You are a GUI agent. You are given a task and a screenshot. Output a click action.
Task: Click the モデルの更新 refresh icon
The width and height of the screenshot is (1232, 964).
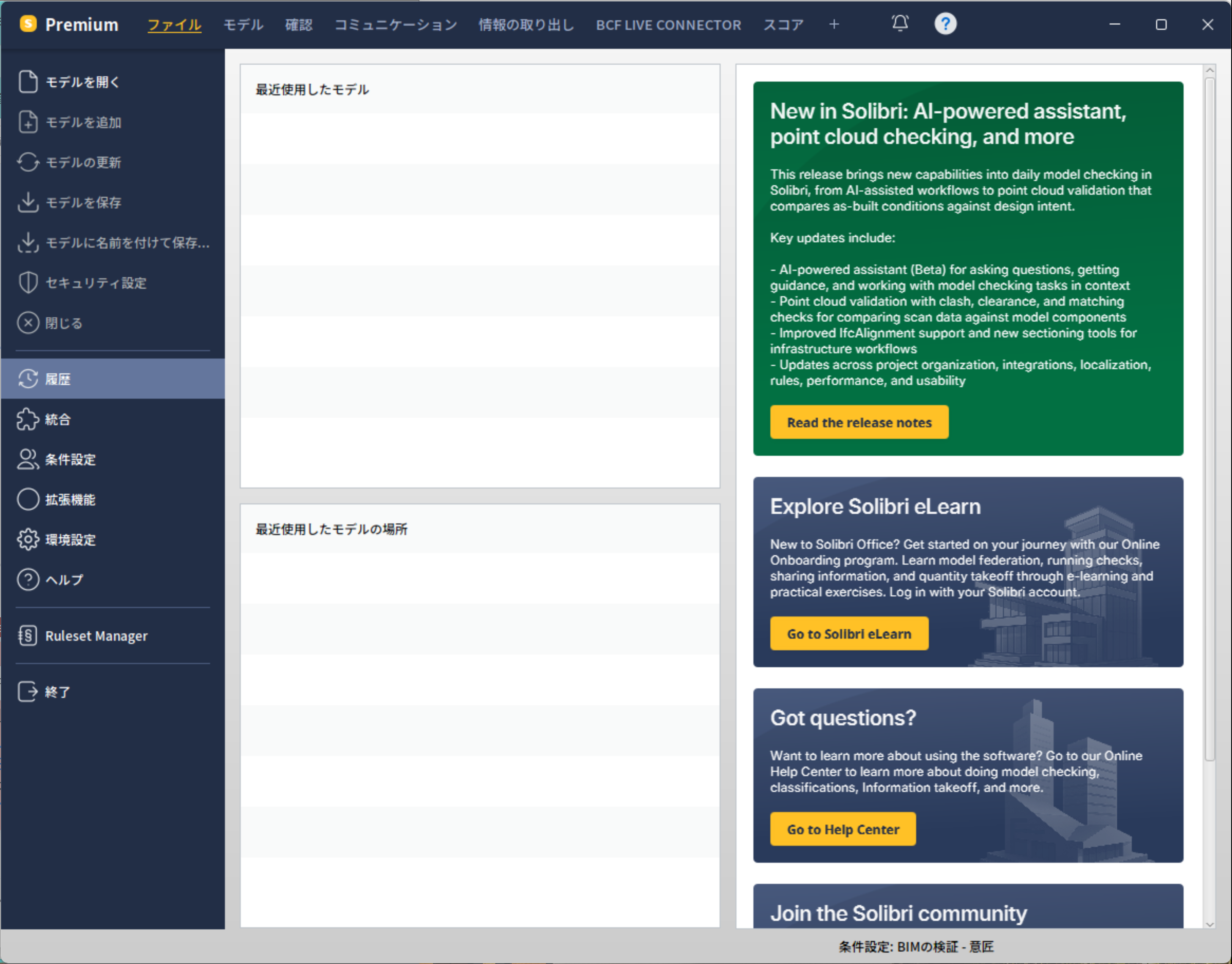[27, 162]
